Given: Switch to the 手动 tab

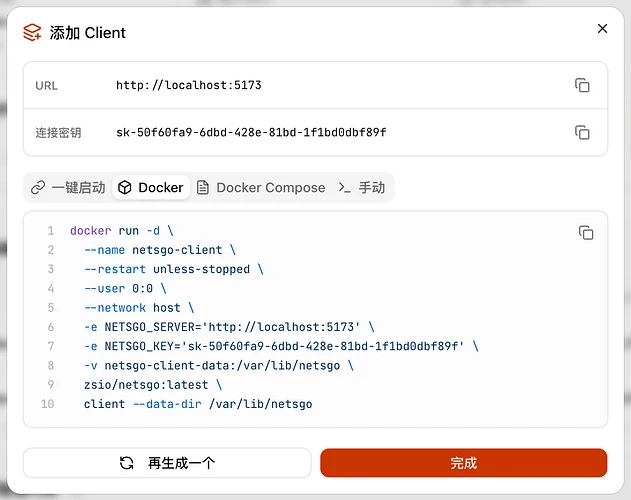Looking at the screenshot, I should (362, 188).
